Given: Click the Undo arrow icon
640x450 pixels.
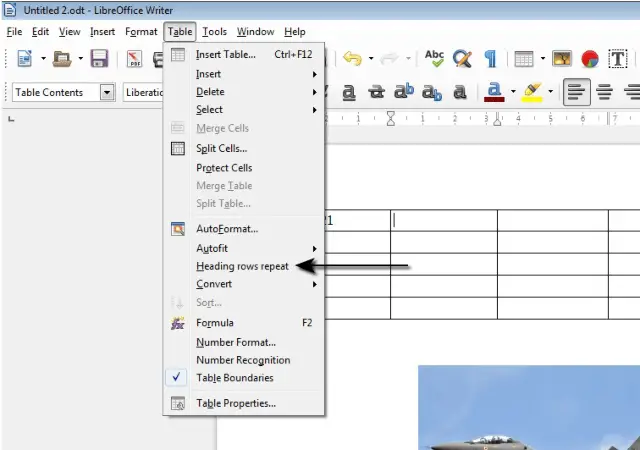Looking at the screenshot, I should 352,59.
